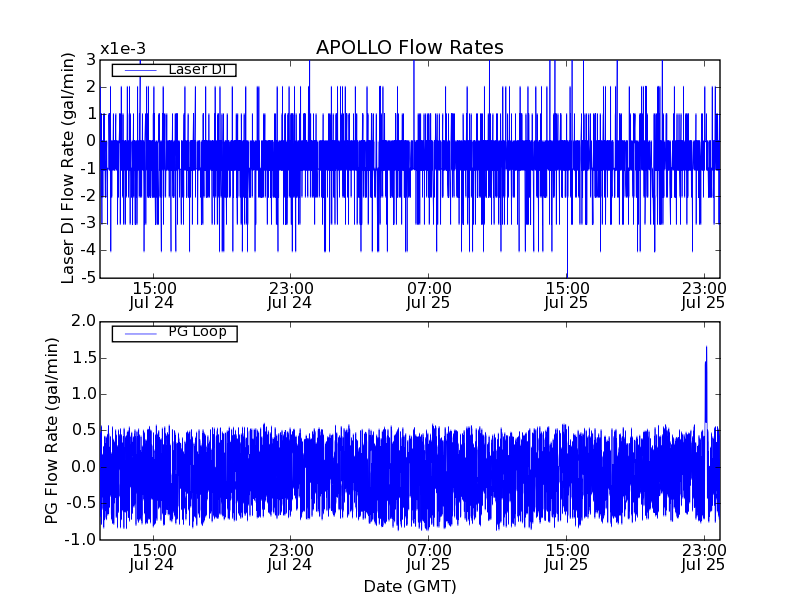The image size is (800, 600).
Task: Click the "2.0" y-axis tick on PG plot
Action: pyautogui.click(x=83, y=321)
